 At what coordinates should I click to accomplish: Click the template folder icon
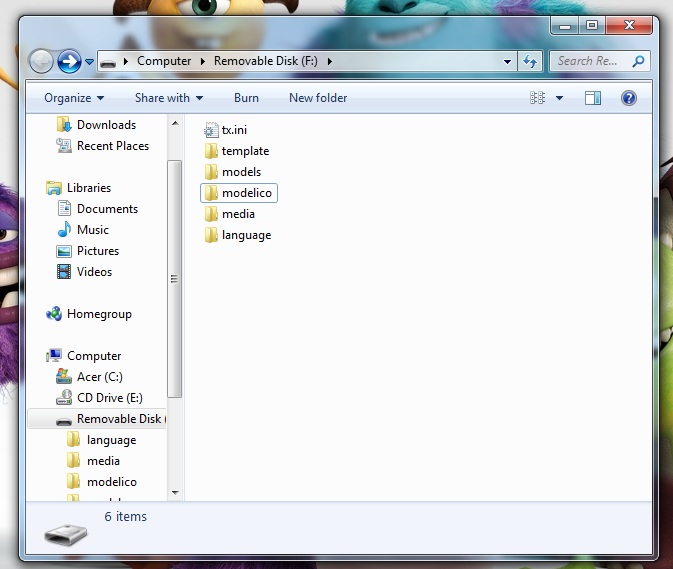pos(211,151)
